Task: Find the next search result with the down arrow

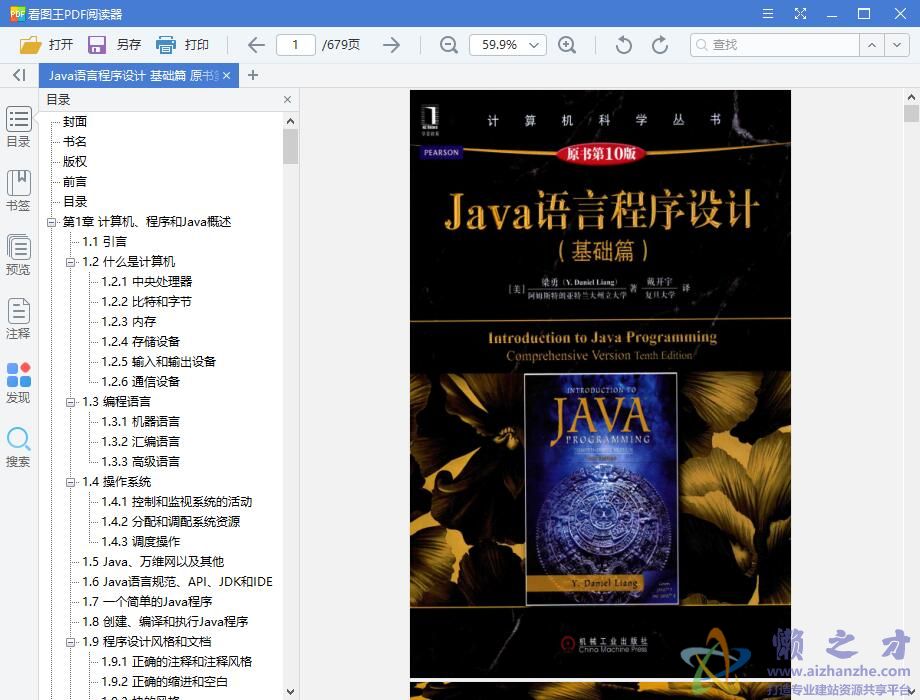Action: (897, 45)
